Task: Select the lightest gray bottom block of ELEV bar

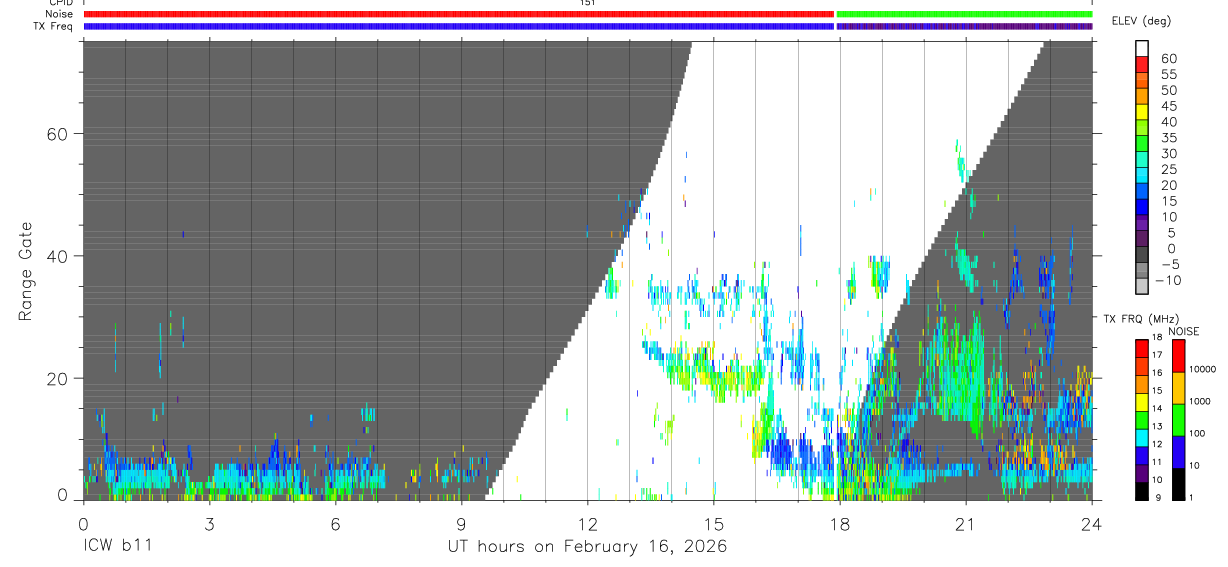Action: (1142, 286)
